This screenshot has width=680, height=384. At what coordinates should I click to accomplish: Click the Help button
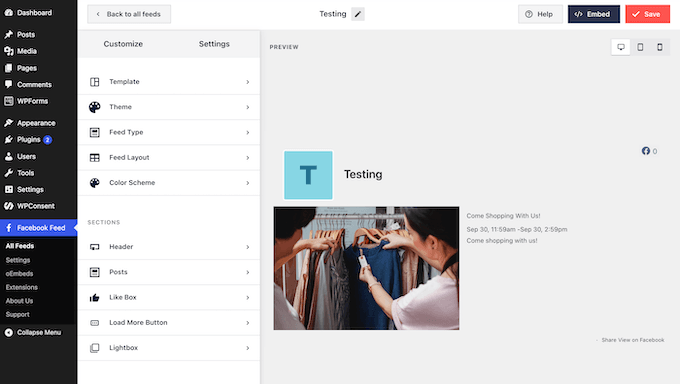tap(540, 14)
